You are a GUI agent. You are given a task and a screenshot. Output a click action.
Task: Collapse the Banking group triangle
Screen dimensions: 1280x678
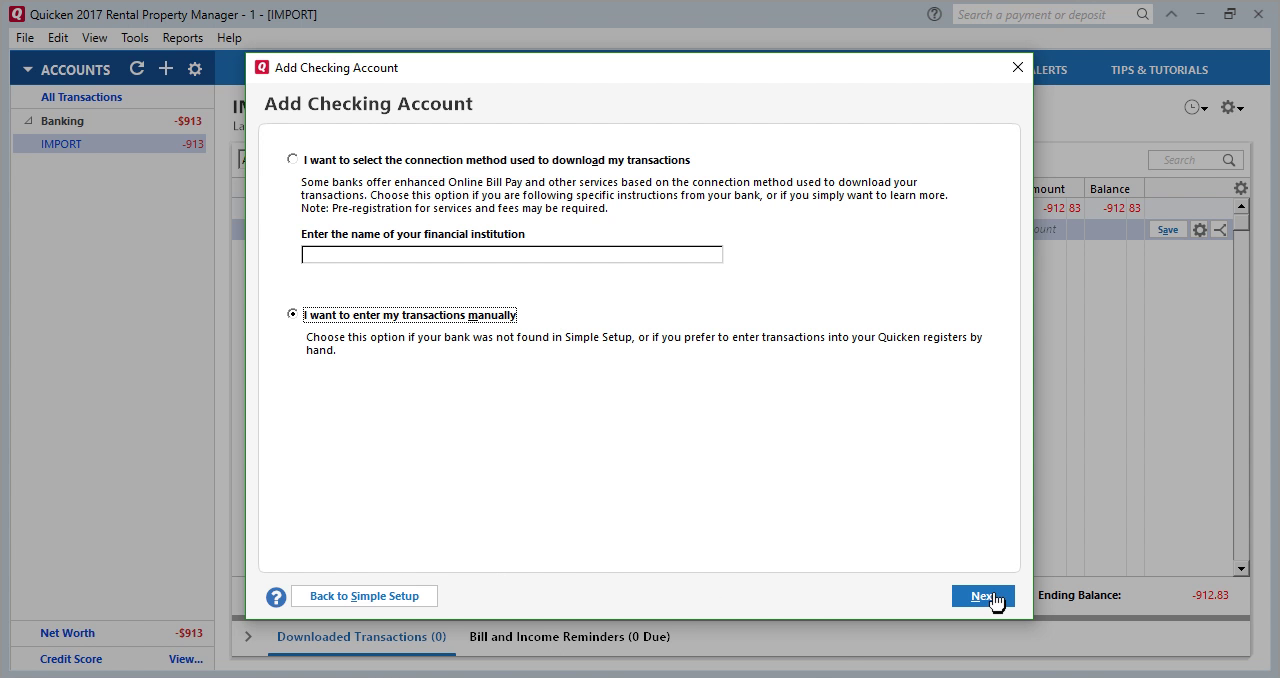(28, 121)
